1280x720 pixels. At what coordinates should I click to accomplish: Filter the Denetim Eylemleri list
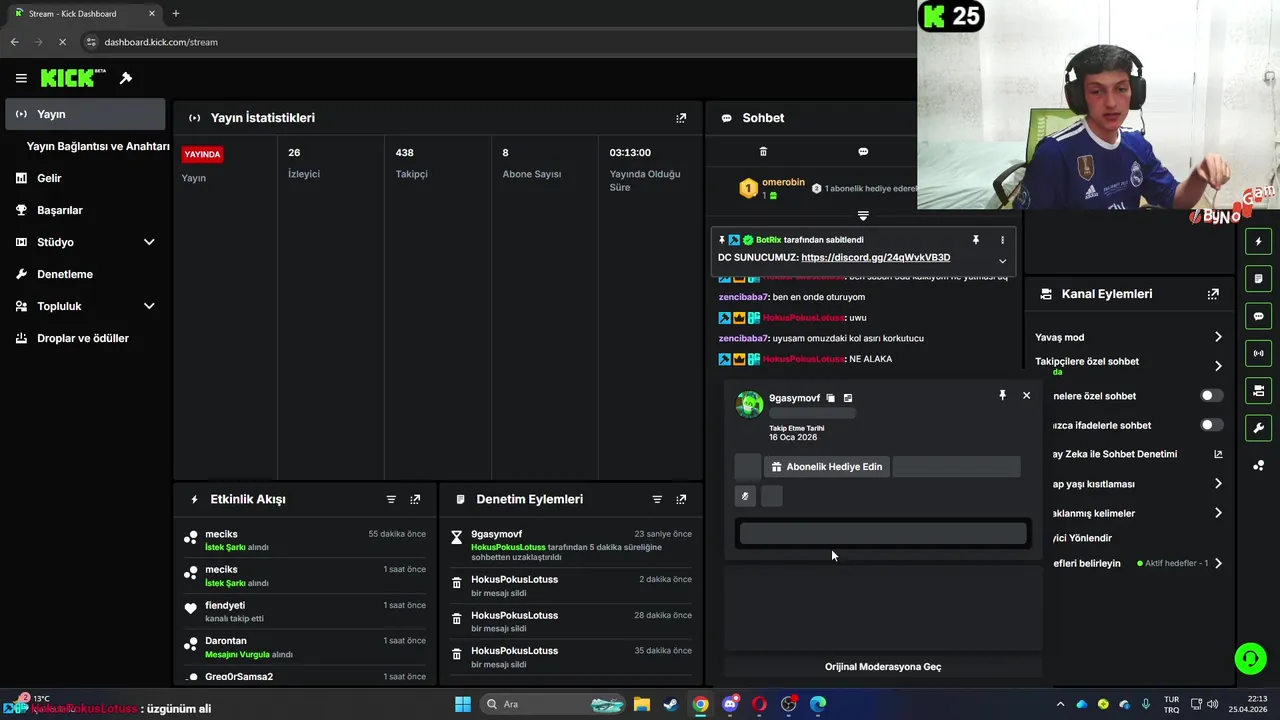point(657,499)
